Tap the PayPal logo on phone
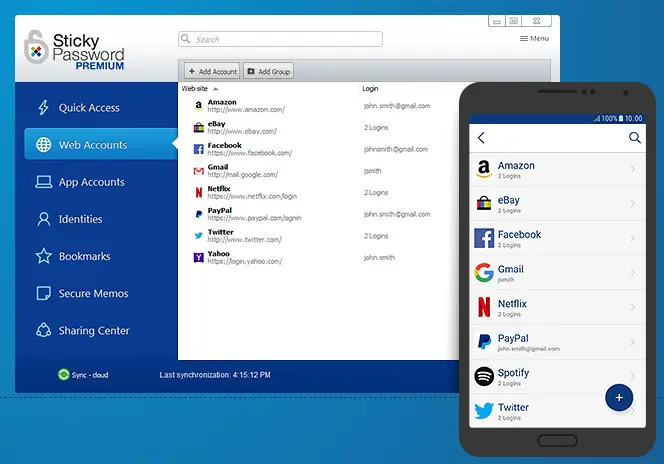This screenshot has height=464, width=664. pos(484,341)
